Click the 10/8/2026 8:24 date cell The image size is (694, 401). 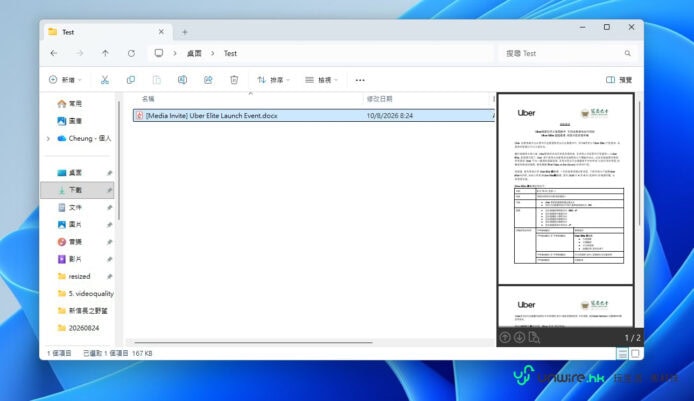(x=389, y=116)
